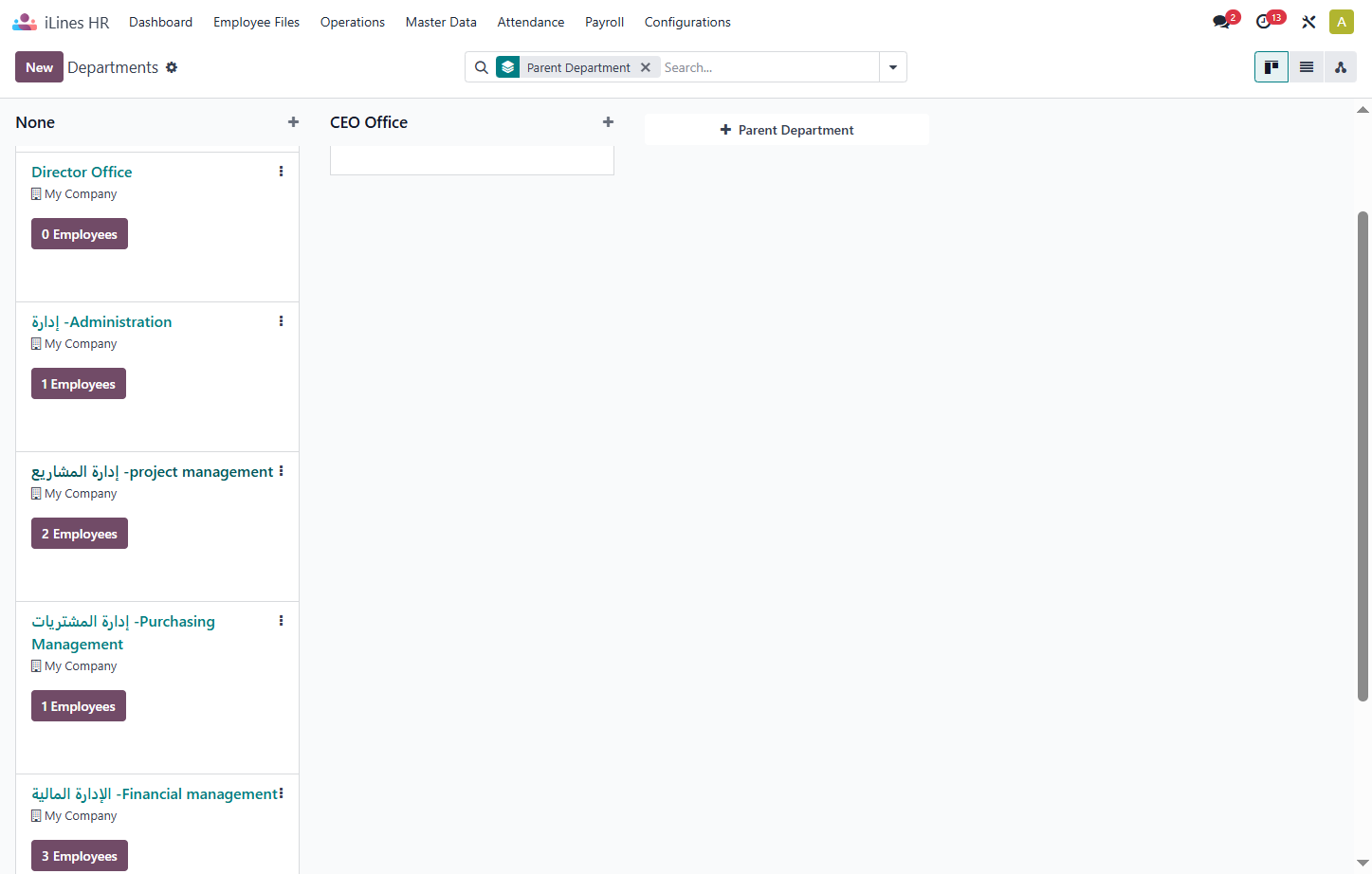Open the developer tools wrench icon
The width and height of the screenshot is (1372, 874).
point(1308,22)
